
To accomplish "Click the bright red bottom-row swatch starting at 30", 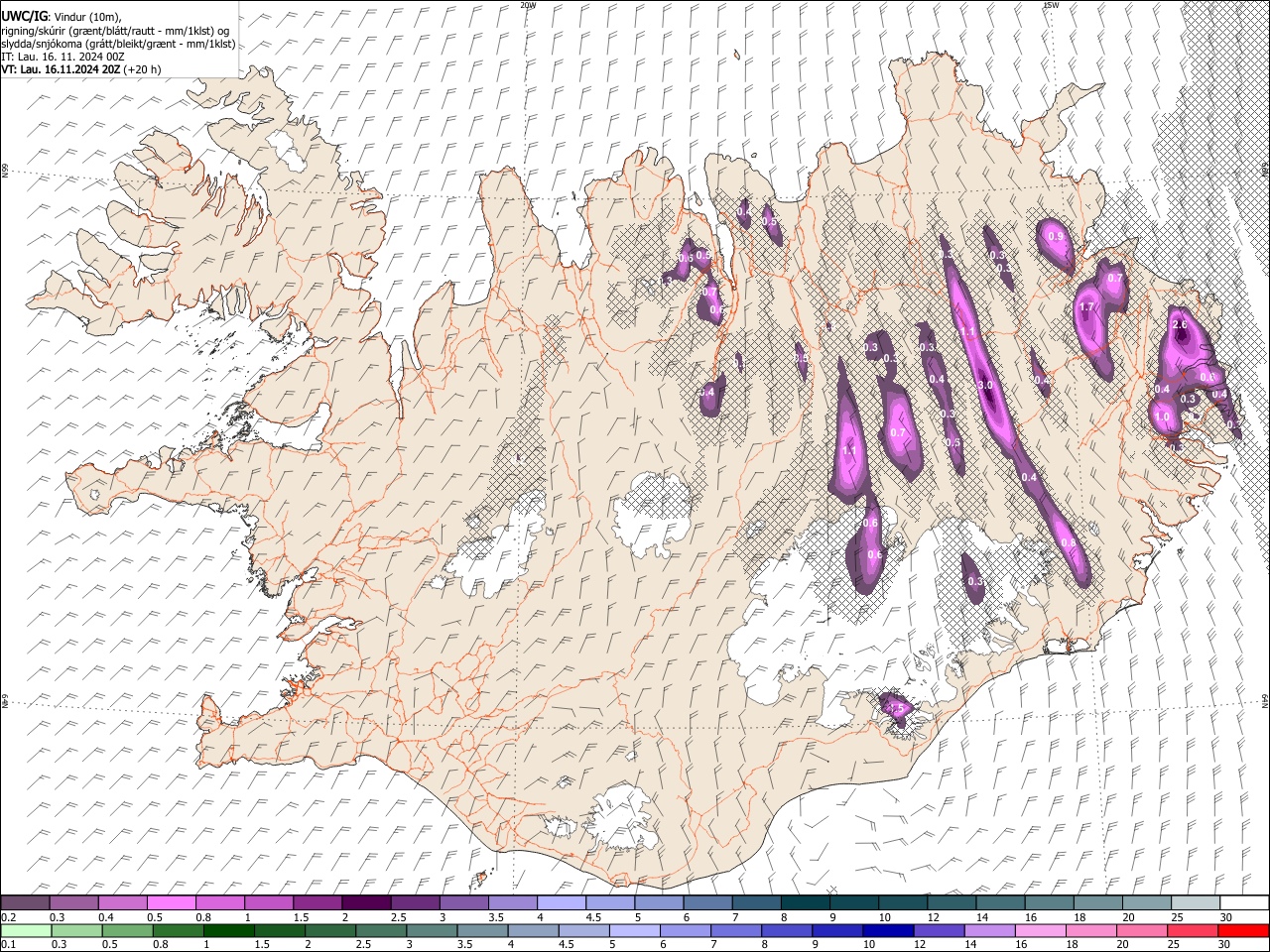I will click(1244, 930).
